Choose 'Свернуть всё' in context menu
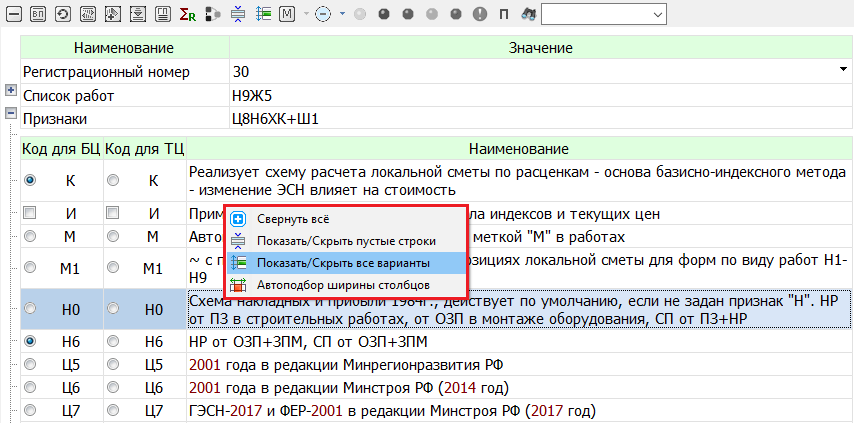The height and width of the screenshot is (423, 854). point(346,219)
